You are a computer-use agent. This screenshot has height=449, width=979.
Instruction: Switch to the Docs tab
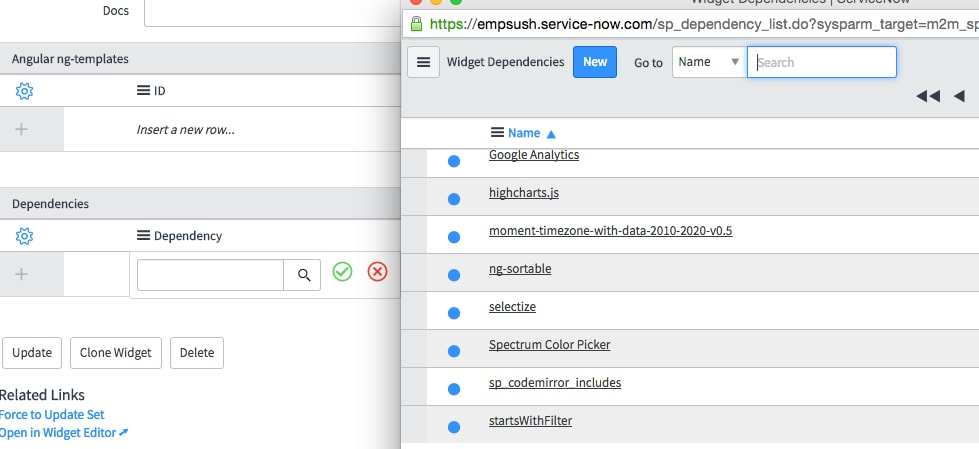[x=116, y=11]
